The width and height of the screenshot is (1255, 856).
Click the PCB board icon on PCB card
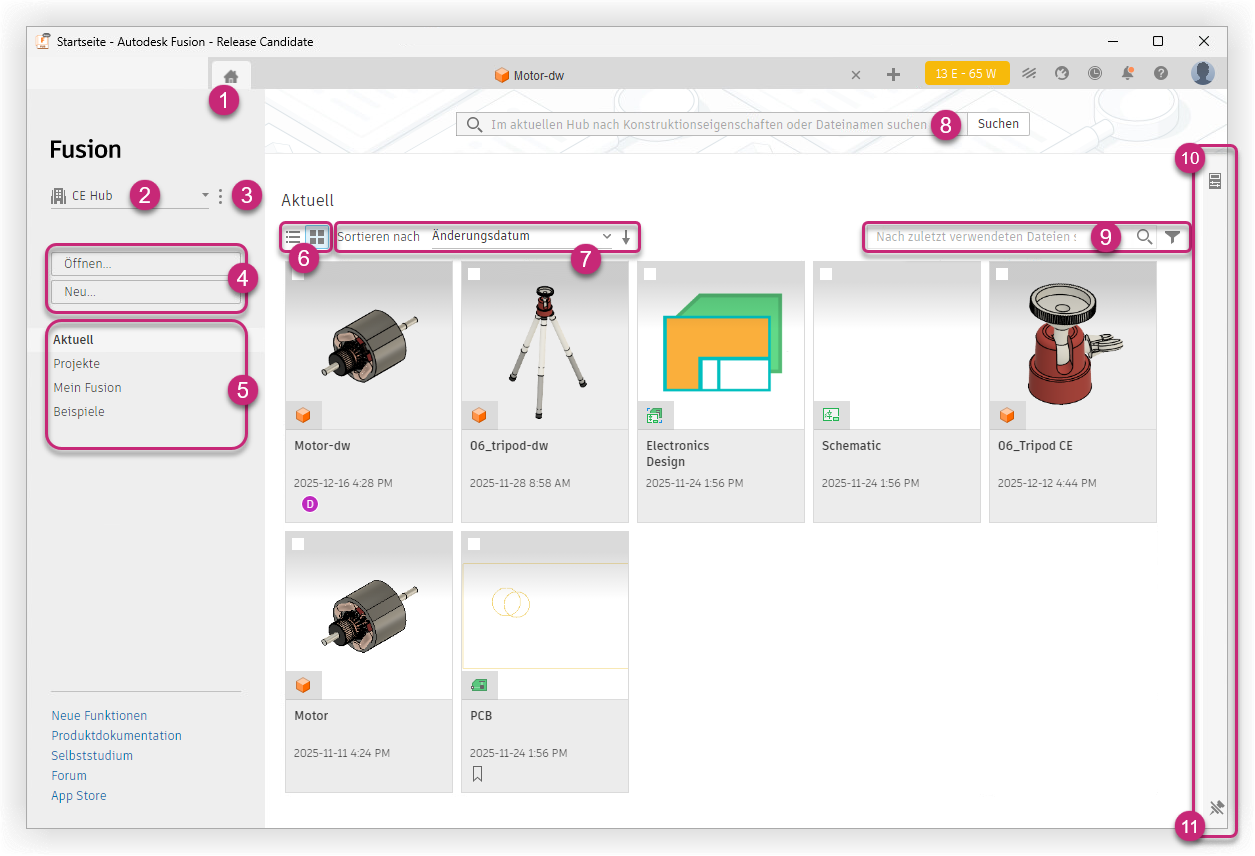(x=480, y=685)
